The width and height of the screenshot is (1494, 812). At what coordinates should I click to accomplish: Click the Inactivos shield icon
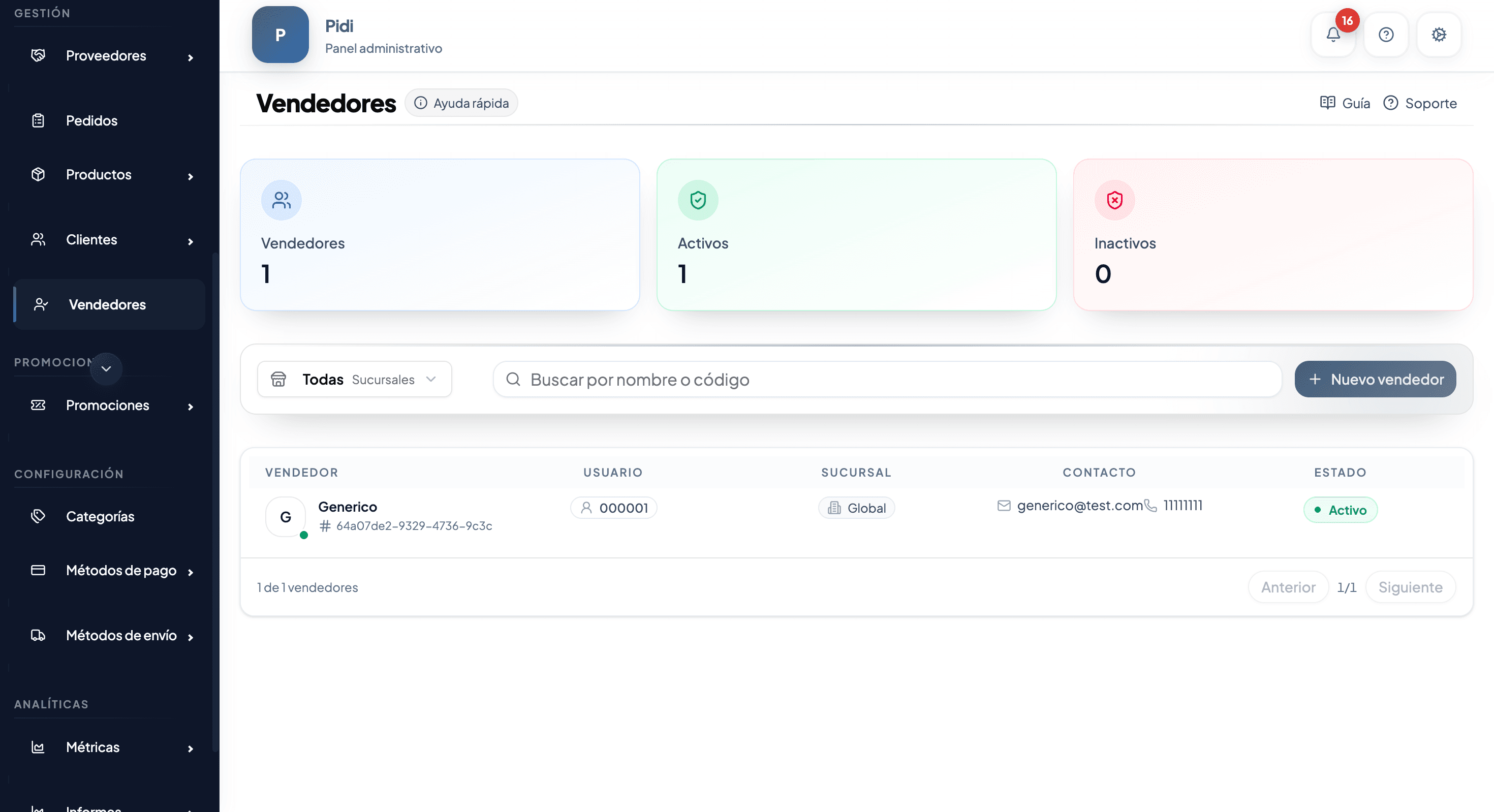tap(1114, 200)
